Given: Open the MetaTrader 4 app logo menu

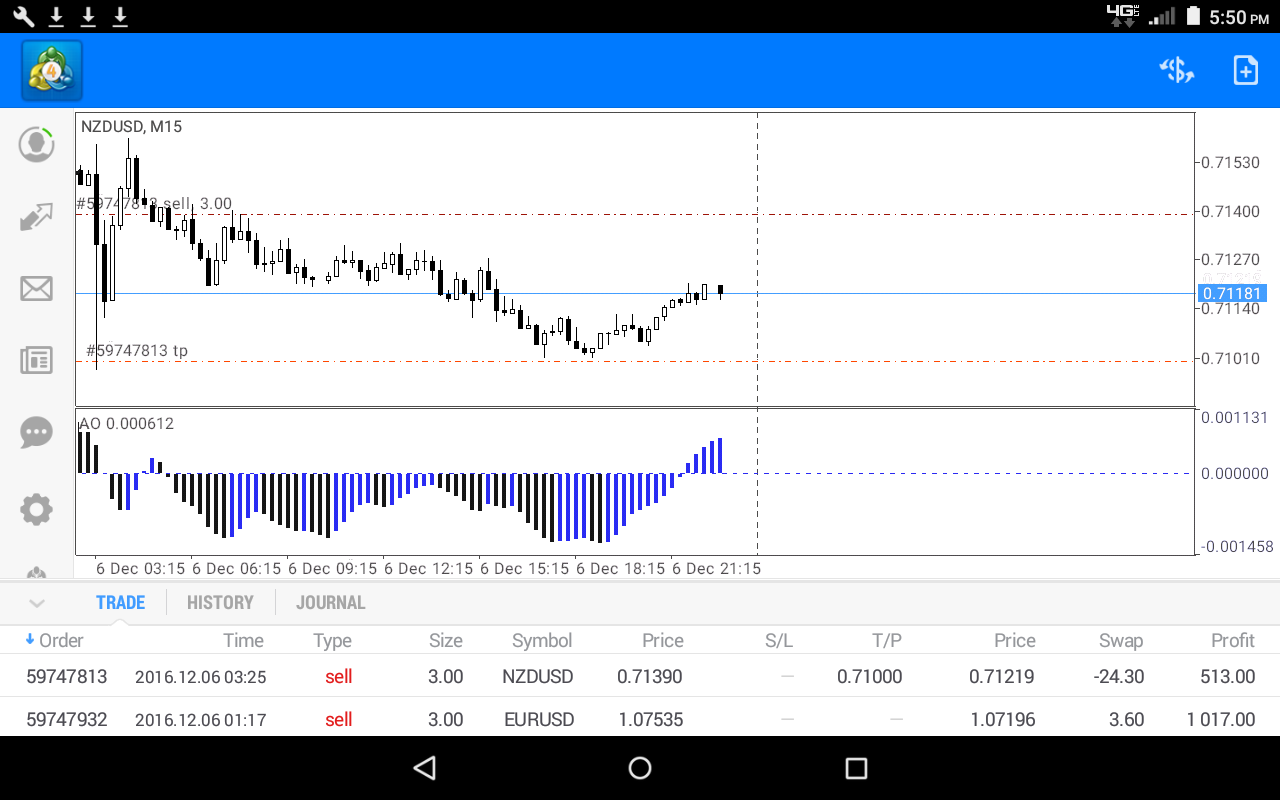Looking at the screenshot, I should [x=50, y=70].
